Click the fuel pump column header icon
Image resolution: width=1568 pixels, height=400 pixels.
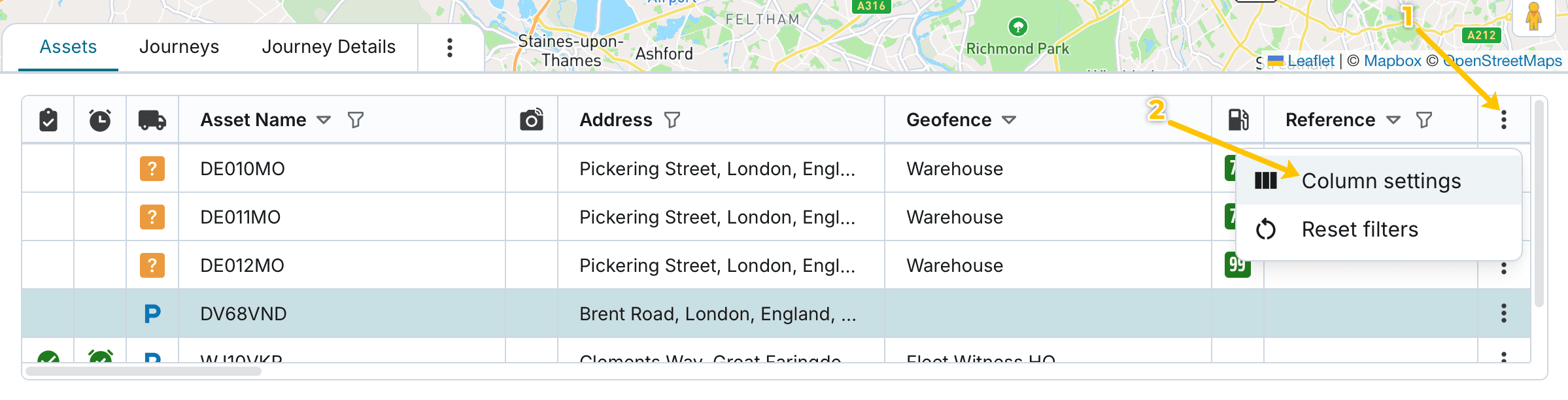pyautogui.click(x=1238, y=120)
